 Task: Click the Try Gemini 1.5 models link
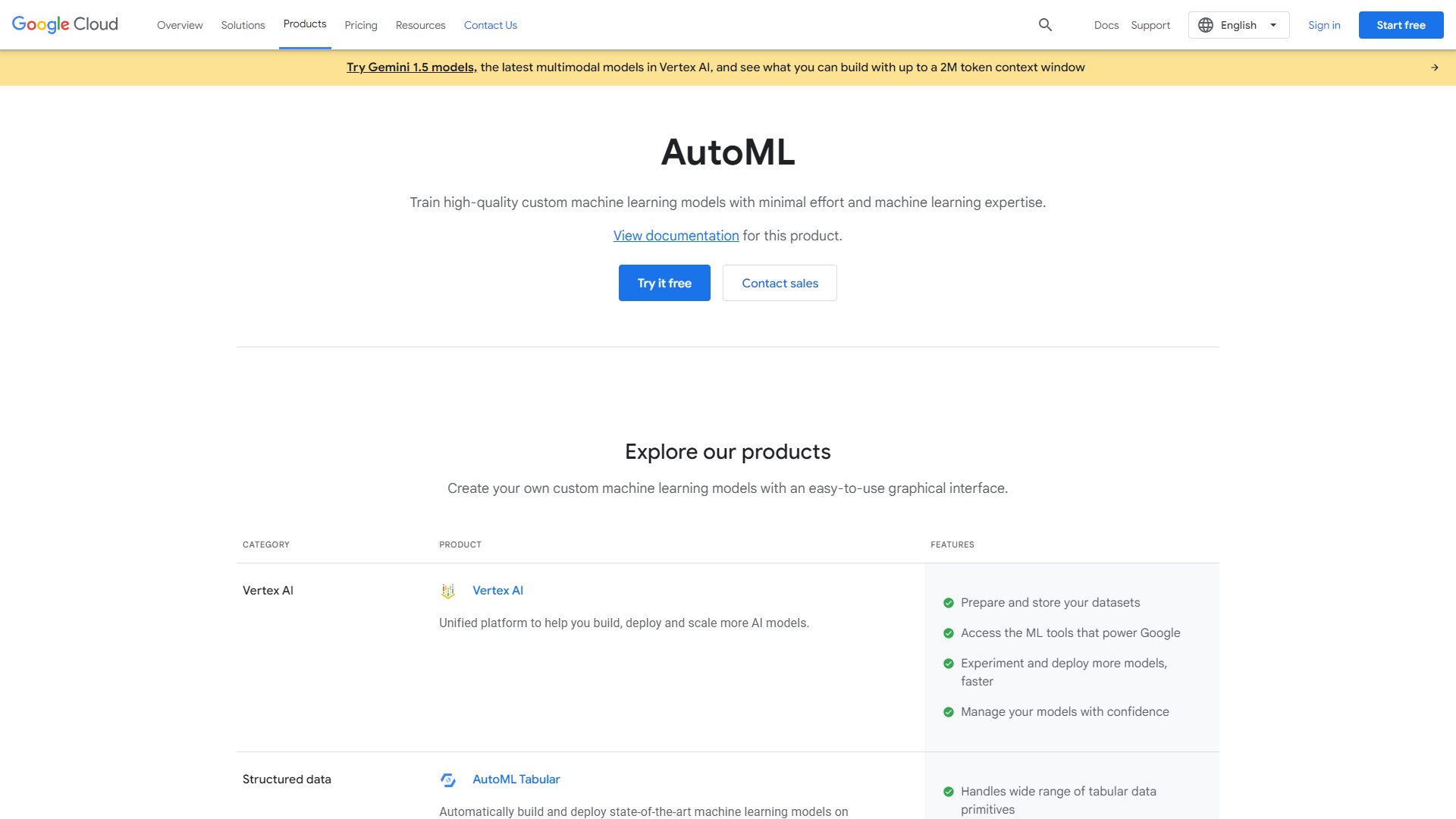coord(410,67)
